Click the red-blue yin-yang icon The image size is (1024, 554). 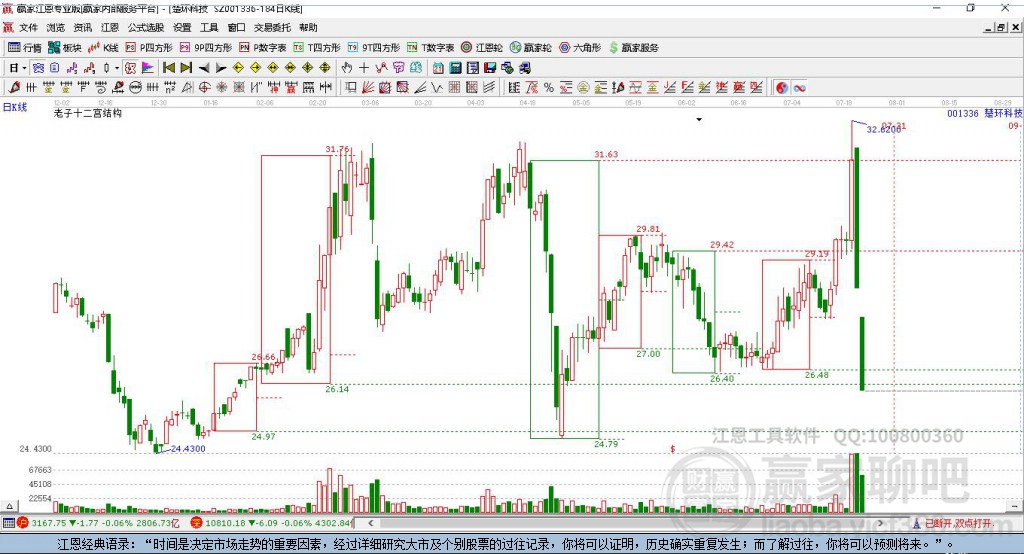[782, 88]
